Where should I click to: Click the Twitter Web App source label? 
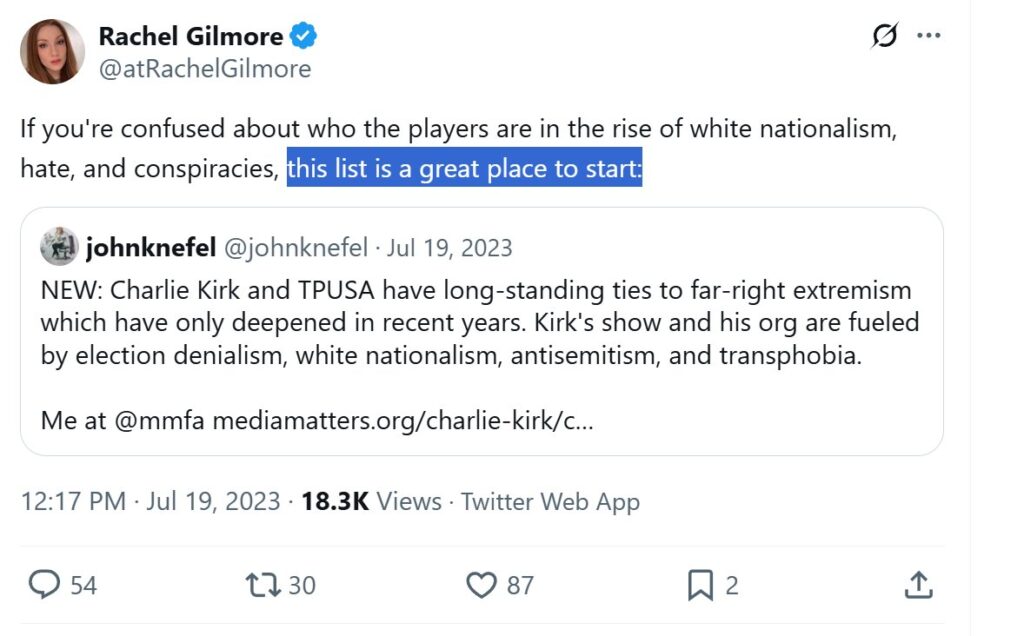[x=550, y=501]
